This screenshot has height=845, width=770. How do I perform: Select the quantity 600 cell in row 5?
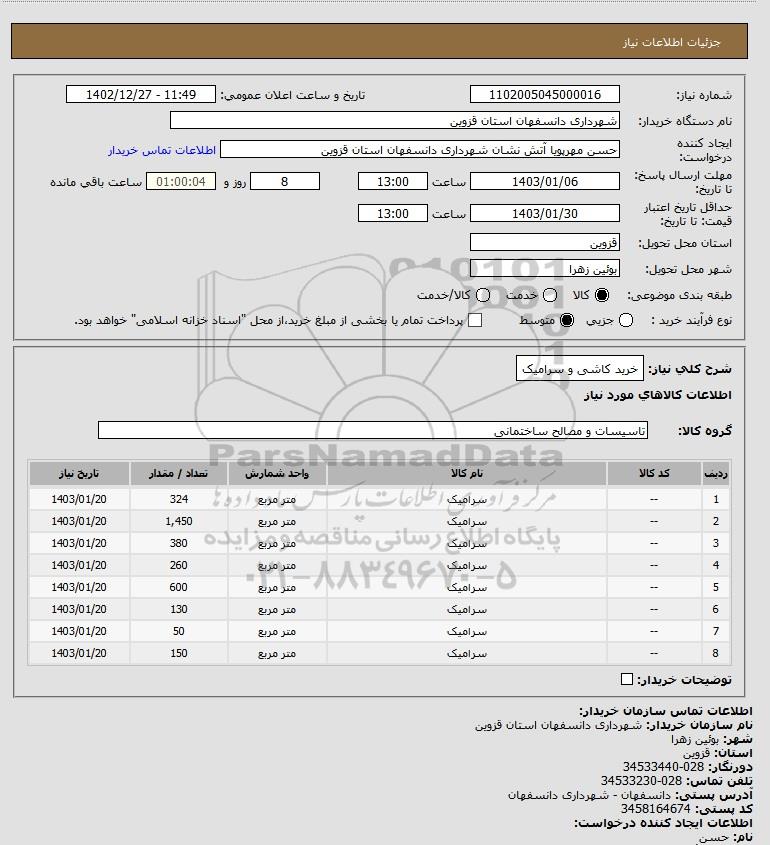[x=179, y=587]
